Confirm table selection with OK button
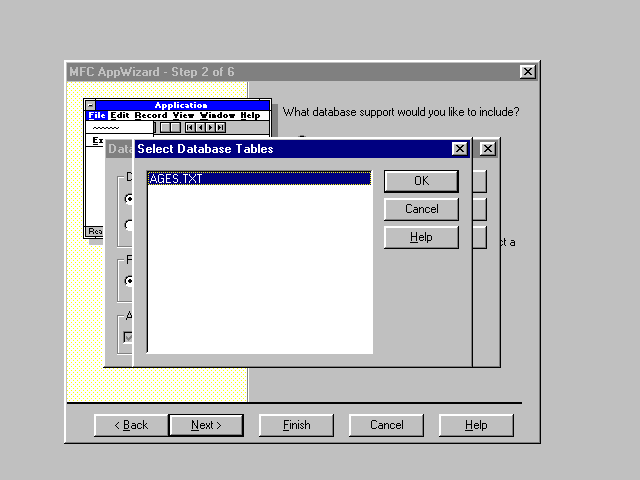640x480 pixels. click(x=421, y=181)
